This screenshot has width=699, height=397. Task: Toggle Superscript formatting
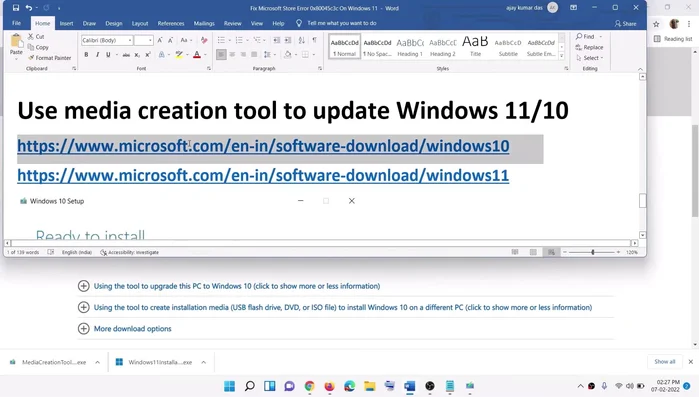(148, 55)
